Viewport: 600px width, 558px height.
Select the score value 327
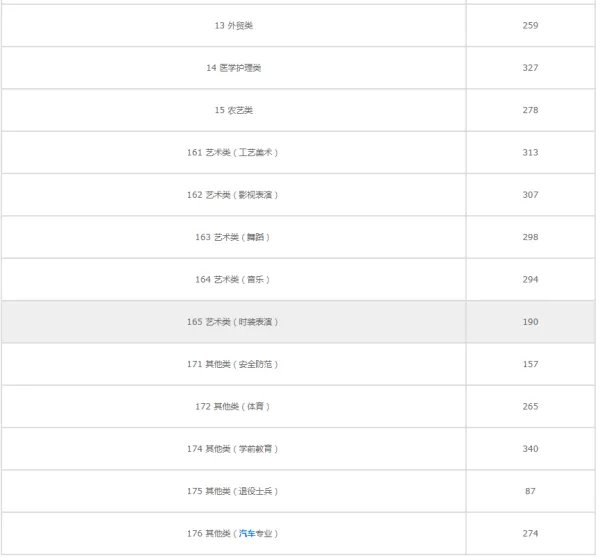click(530, 68)
